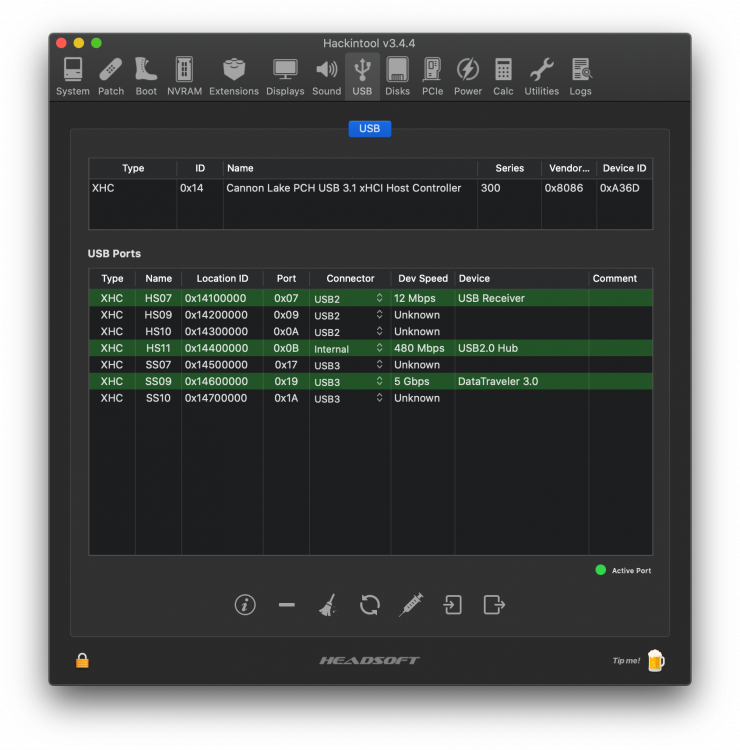Click the beer mug Tip me icon

tap(656, 660)
